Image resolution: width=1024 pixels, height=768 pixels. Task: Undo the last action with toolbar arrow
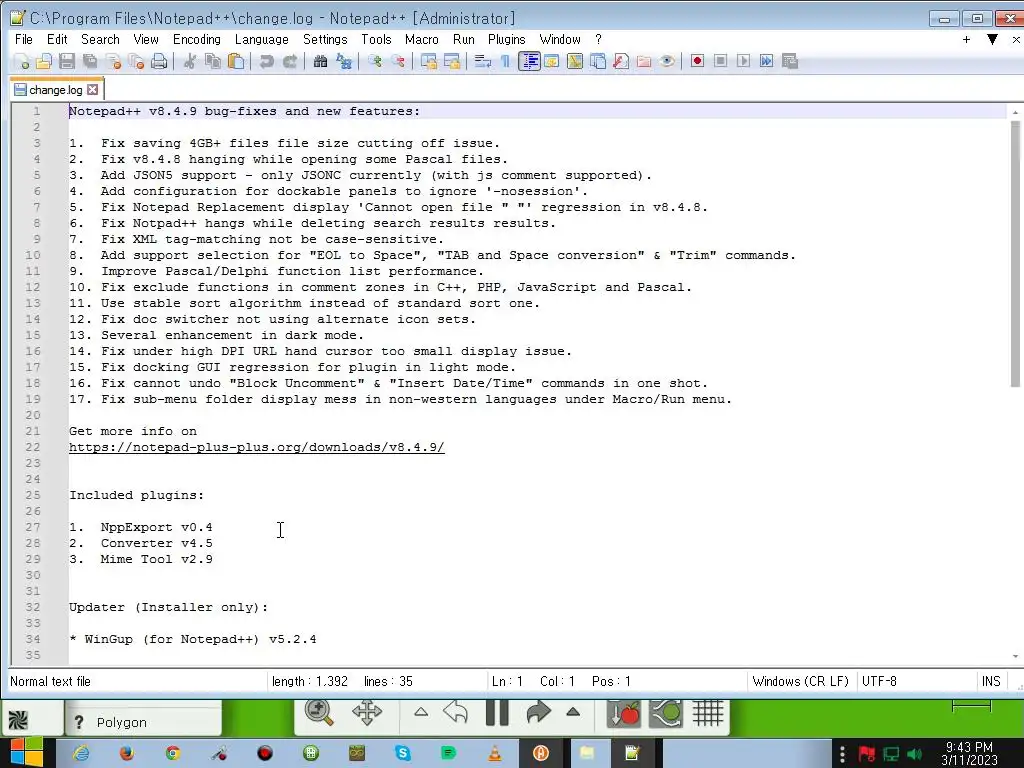coord(266,61)
